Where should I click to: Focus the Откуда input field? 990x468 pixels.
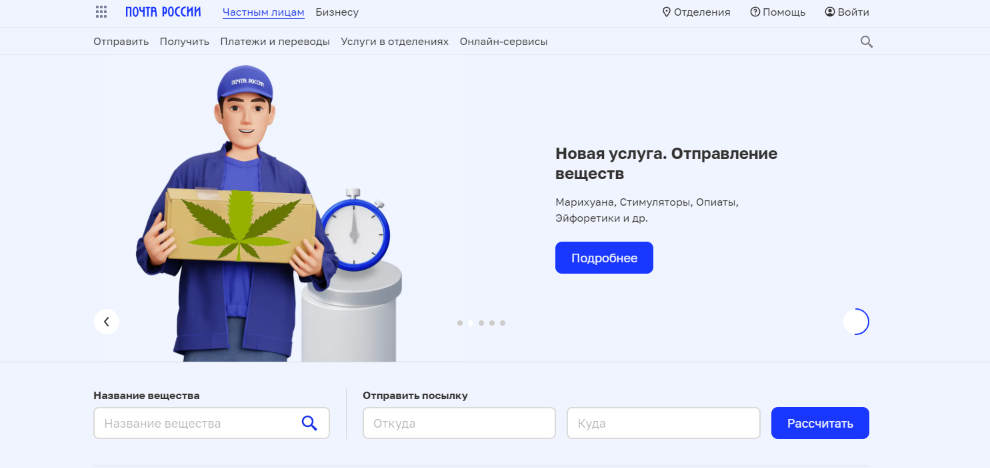tap(458, 423)
